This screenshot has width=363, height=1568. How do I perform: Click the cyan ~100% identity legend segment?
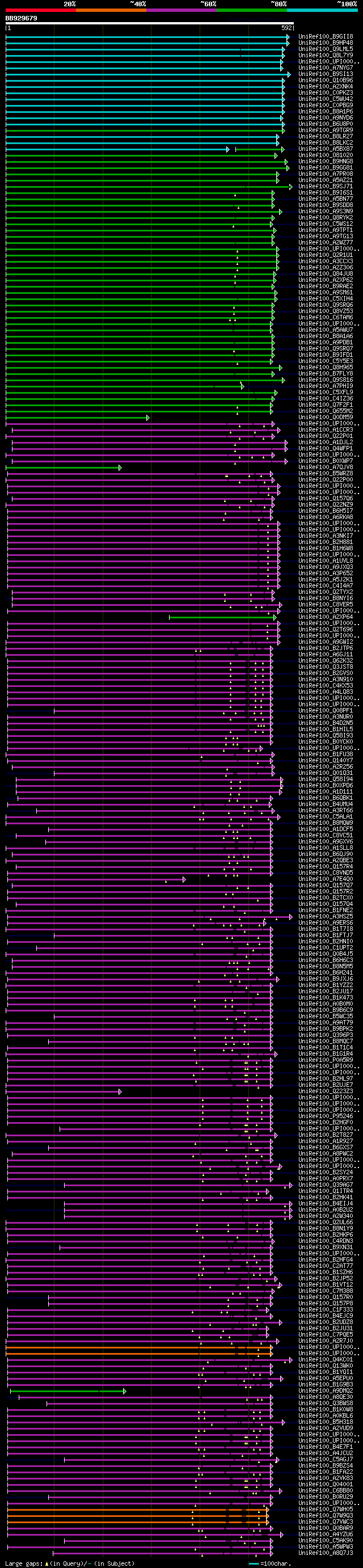(322, 10)
